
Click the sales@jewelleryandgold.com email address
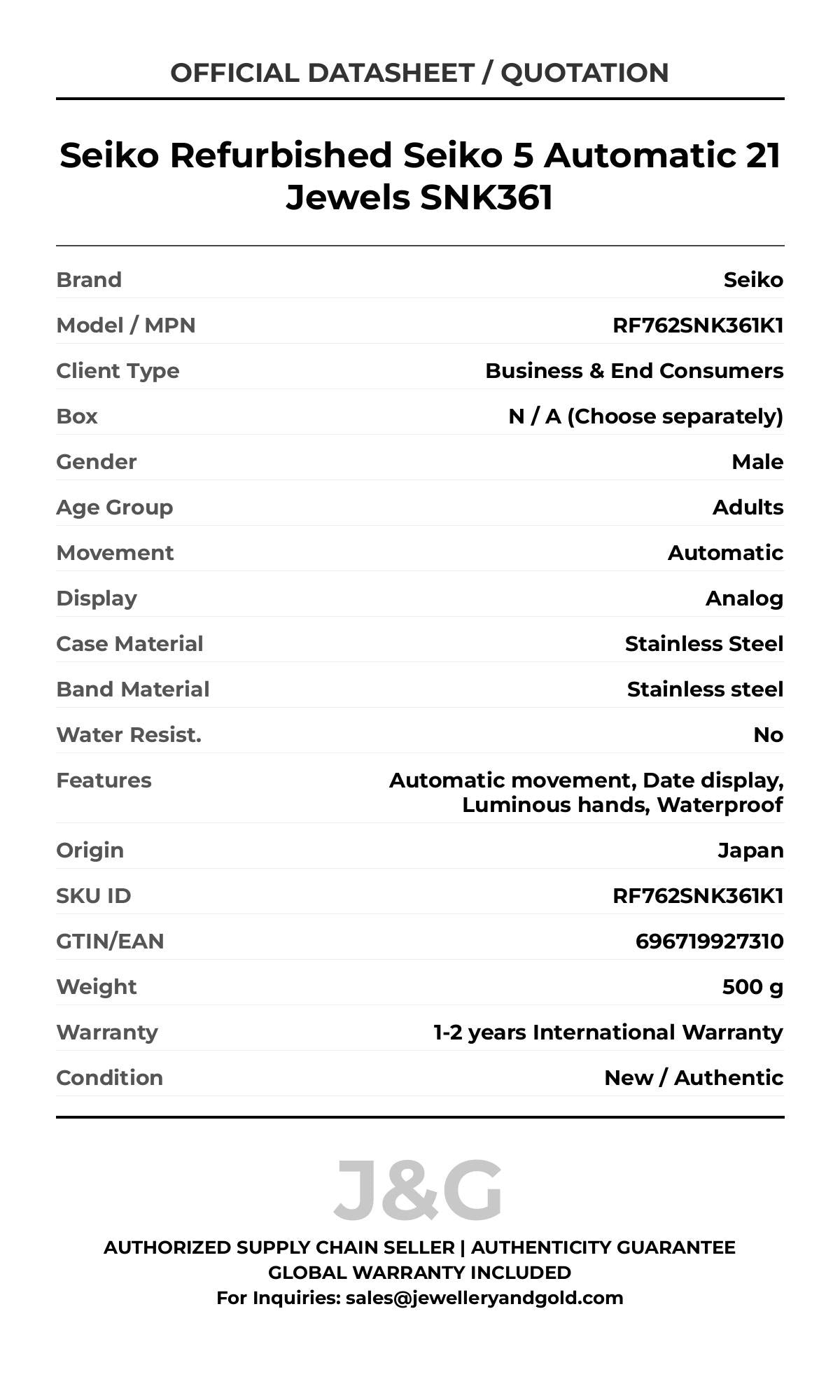484,1297
